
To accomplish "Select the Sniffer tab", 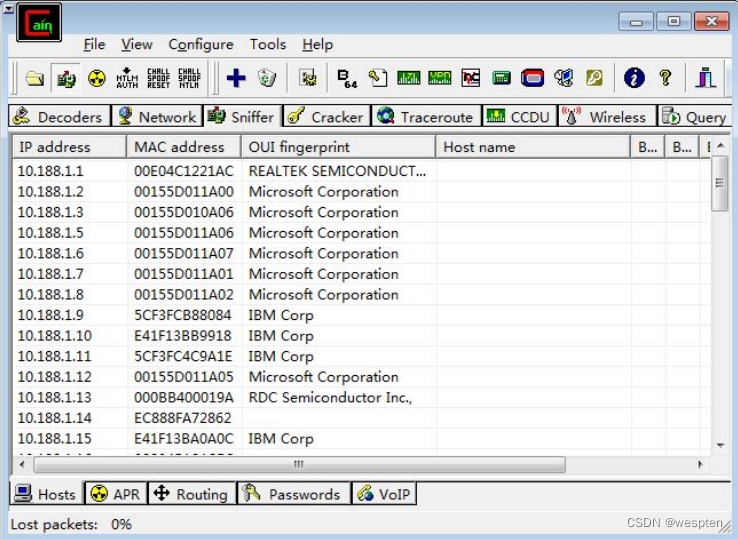I will pos(242,116).
